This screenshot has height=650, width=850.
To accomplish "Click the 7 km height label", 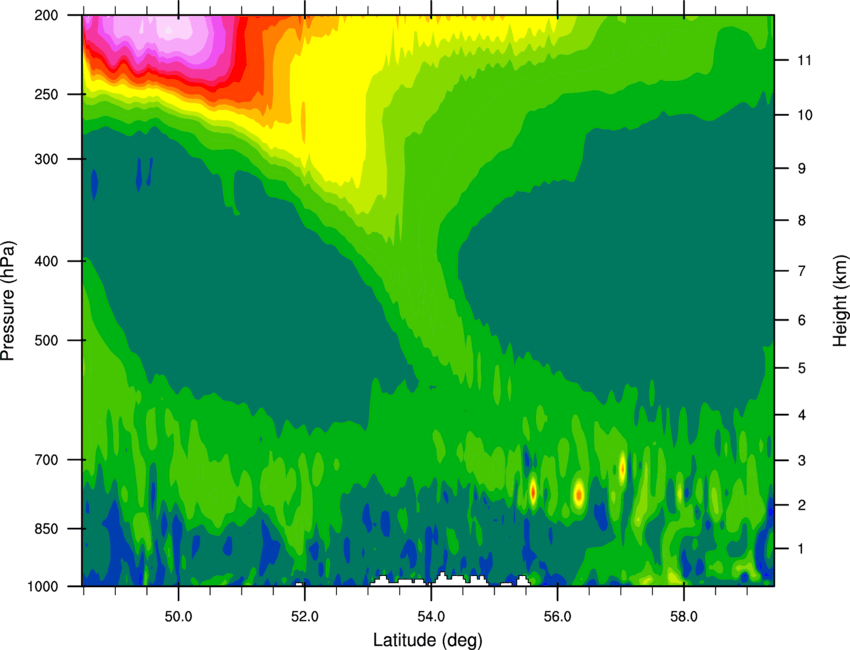I will pyautogui.click(x=802, y=271).
